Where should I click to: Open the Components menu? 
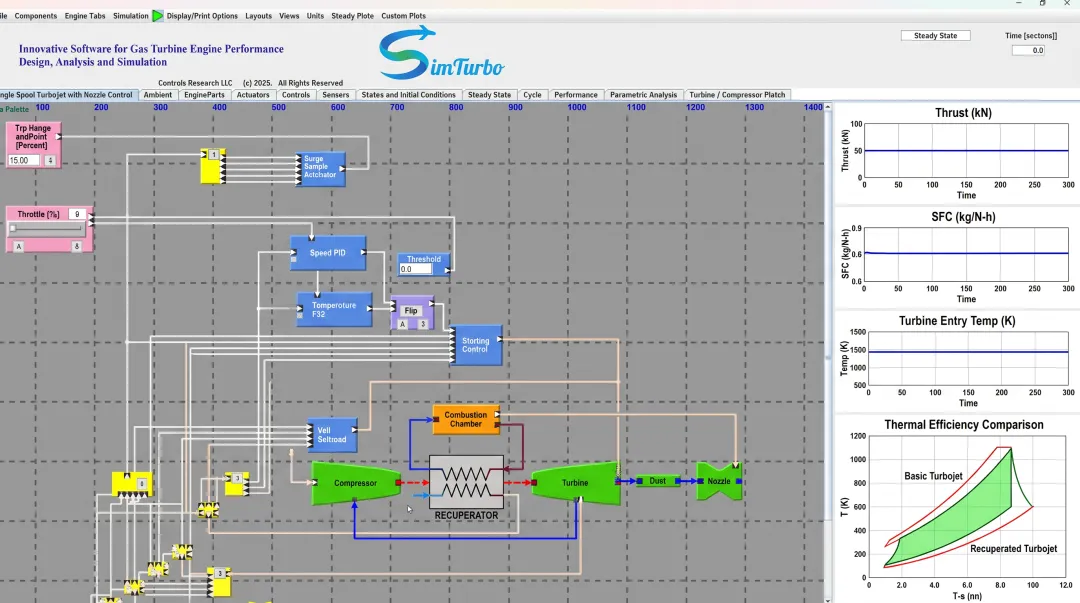point(36,16)
